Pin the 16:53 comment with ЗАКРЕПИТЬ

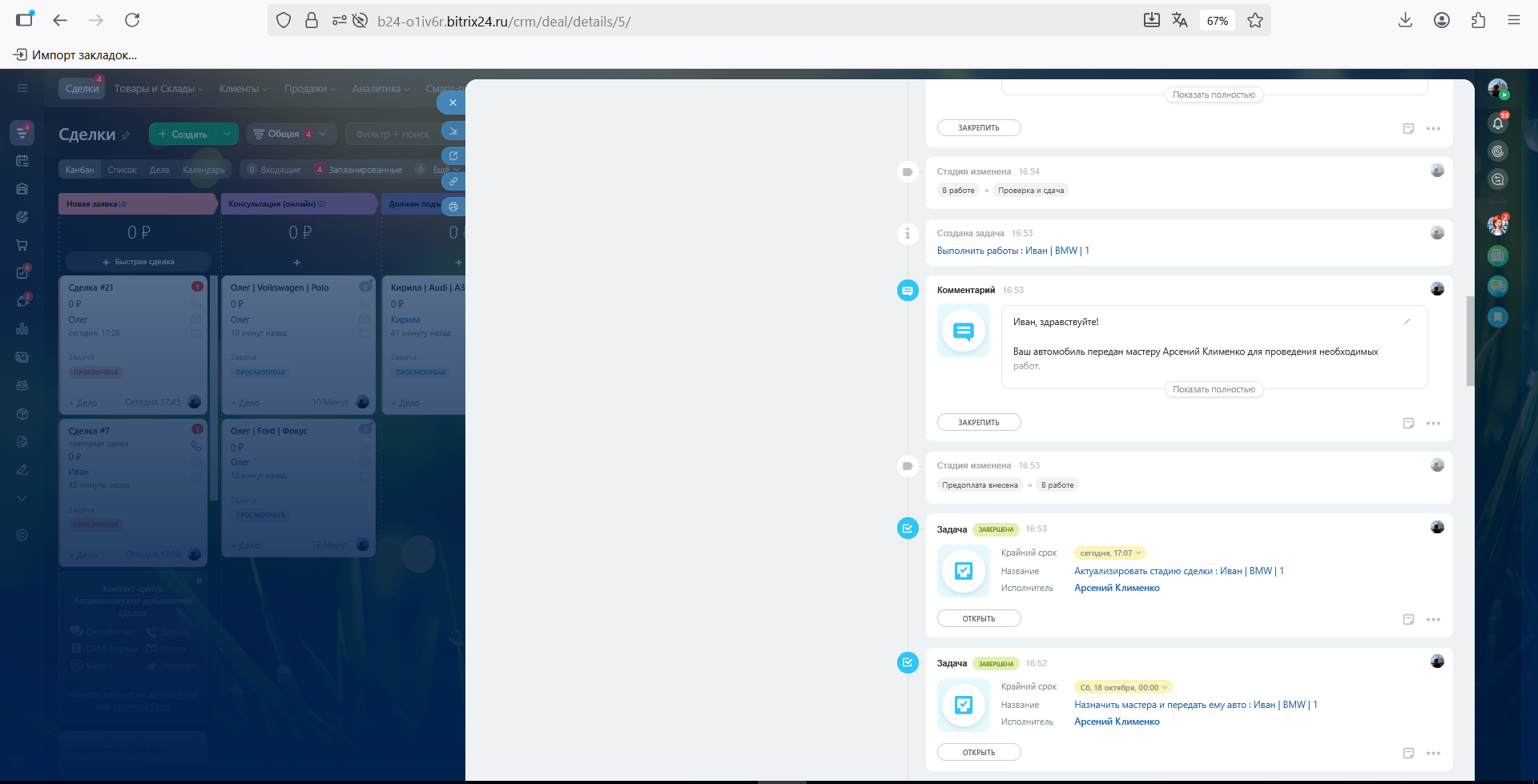point(979,422)
